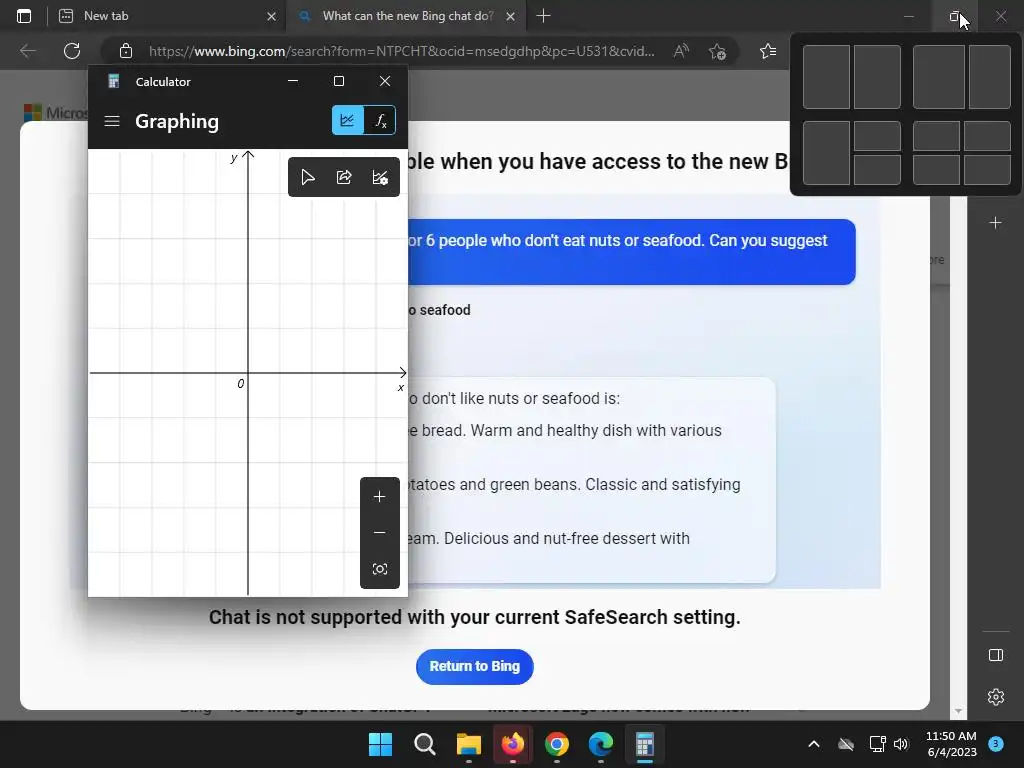
Task: Pick wide-left zone of second snap layout
Action: click(938, 77)
